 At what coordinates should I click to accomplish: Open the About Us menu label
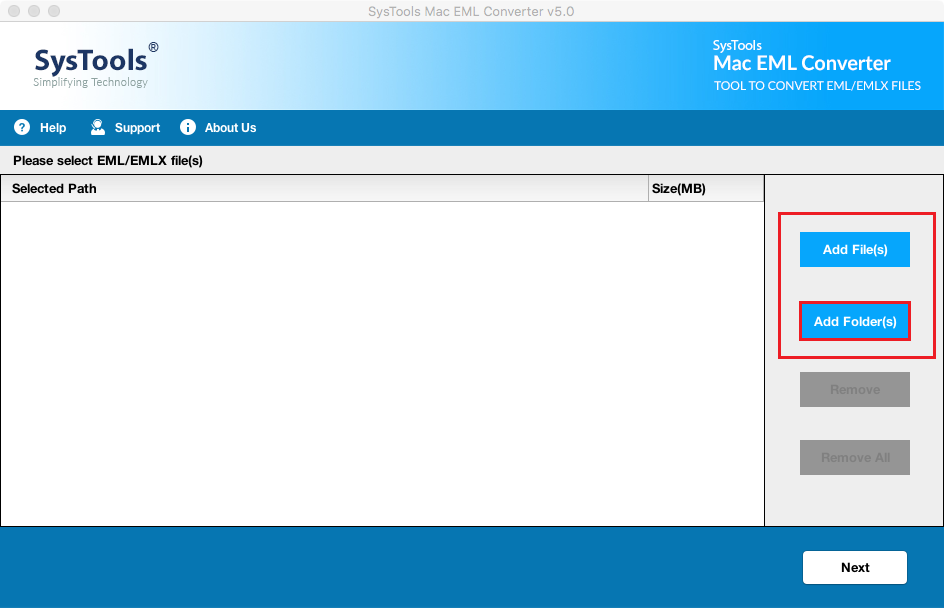coord(231,128)
